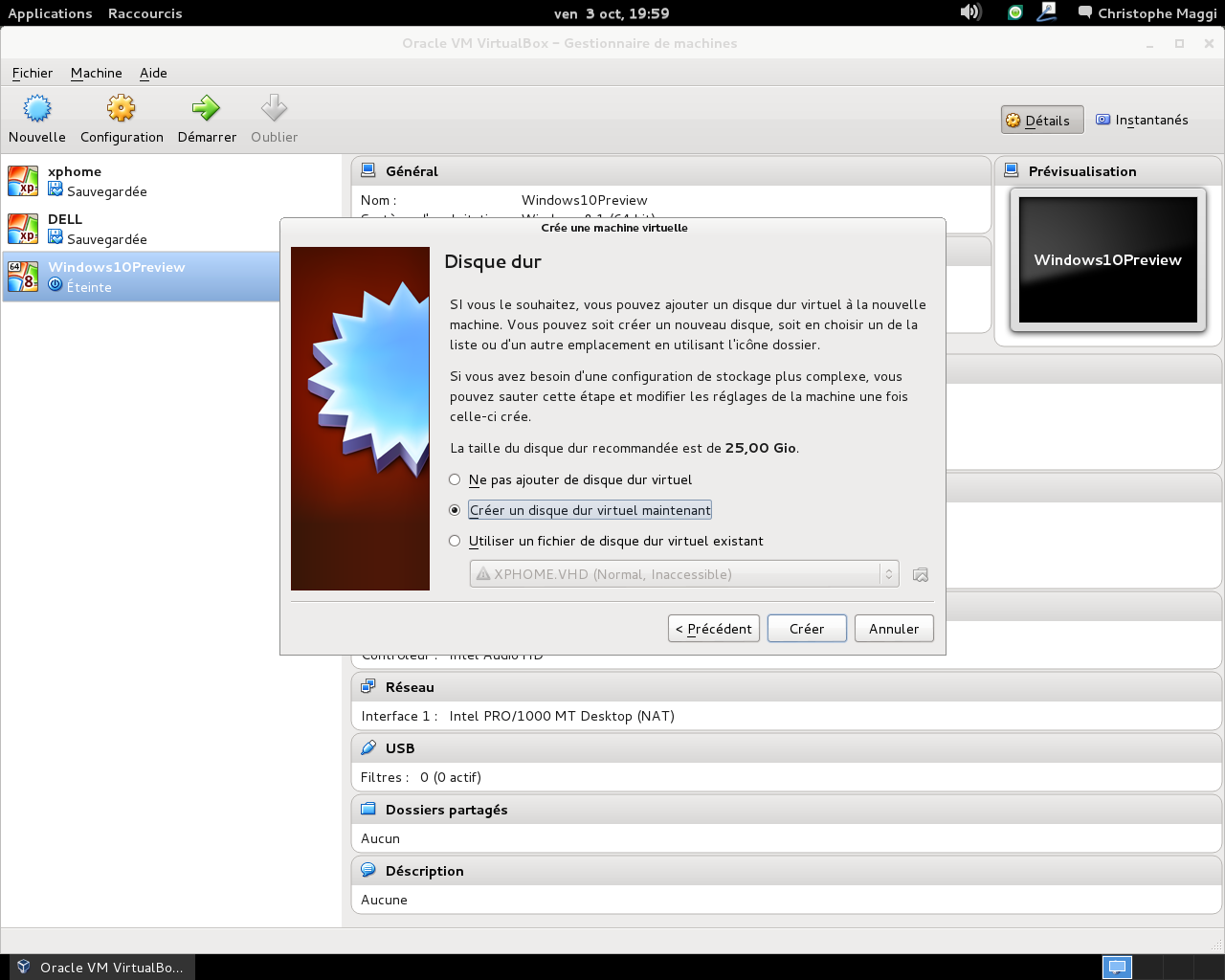Click the Créer button

[807, 629]
